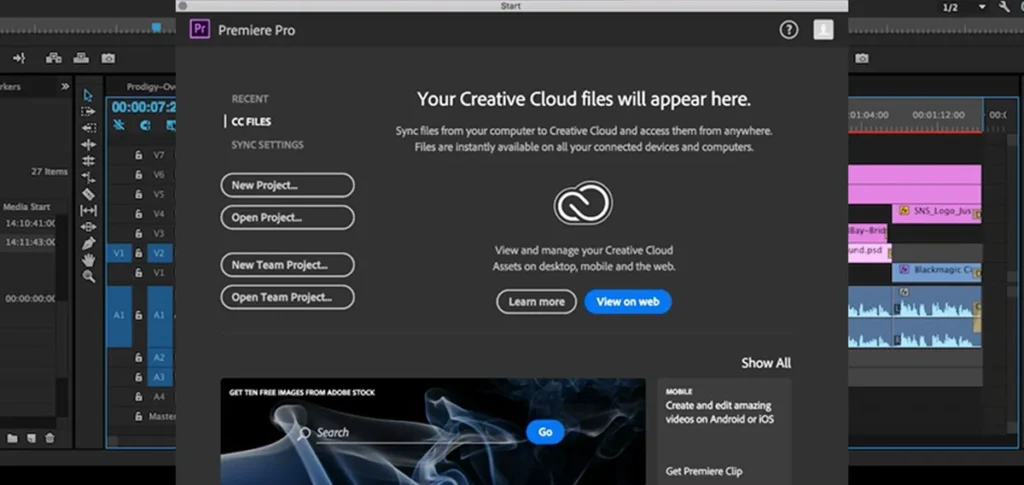Toggle the timeline snap magnet icon
This screenshot has height=485, width=1024.
point(144,125)
